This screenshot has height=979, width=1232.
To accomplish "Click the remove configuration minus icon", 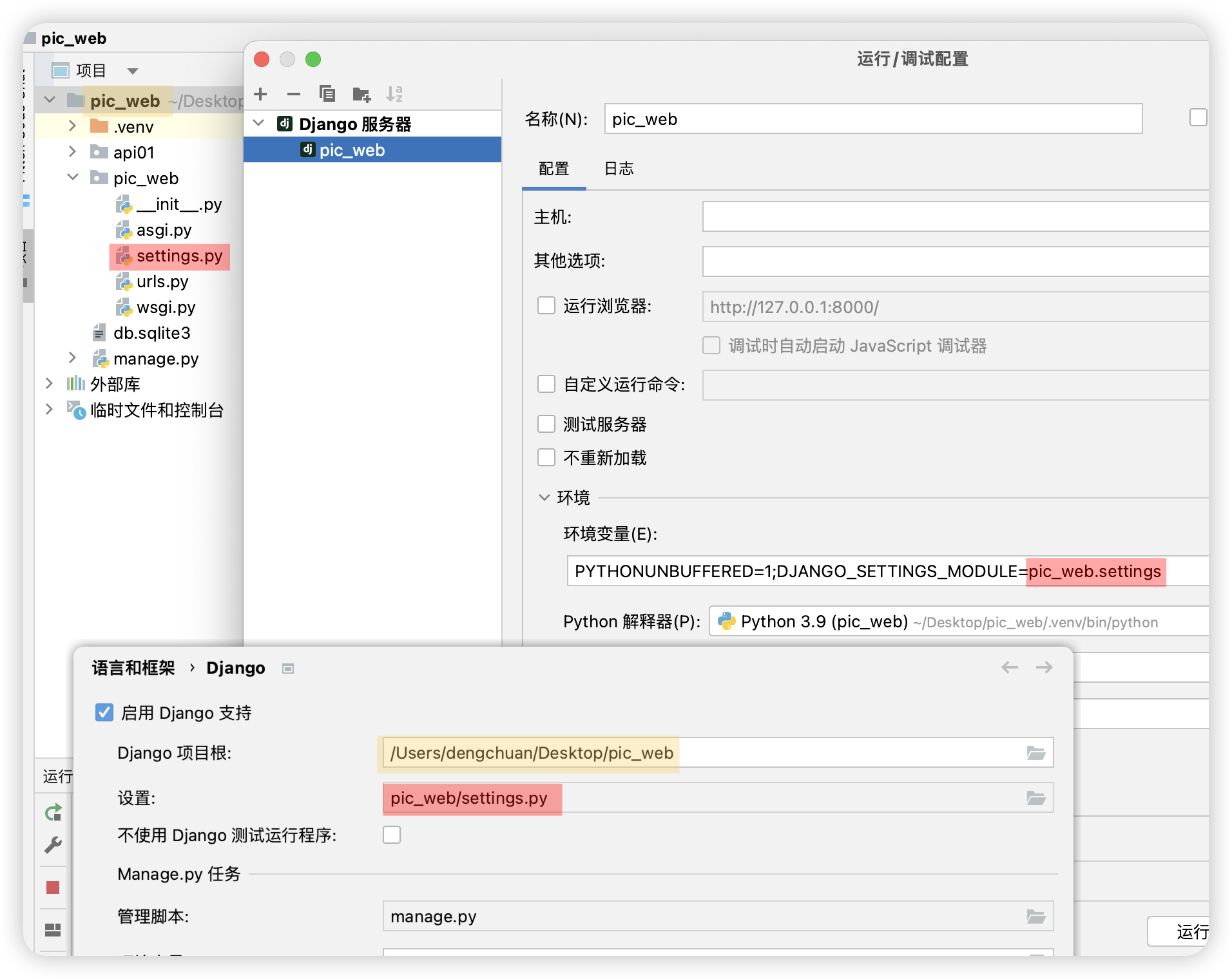I will point(294,95).
